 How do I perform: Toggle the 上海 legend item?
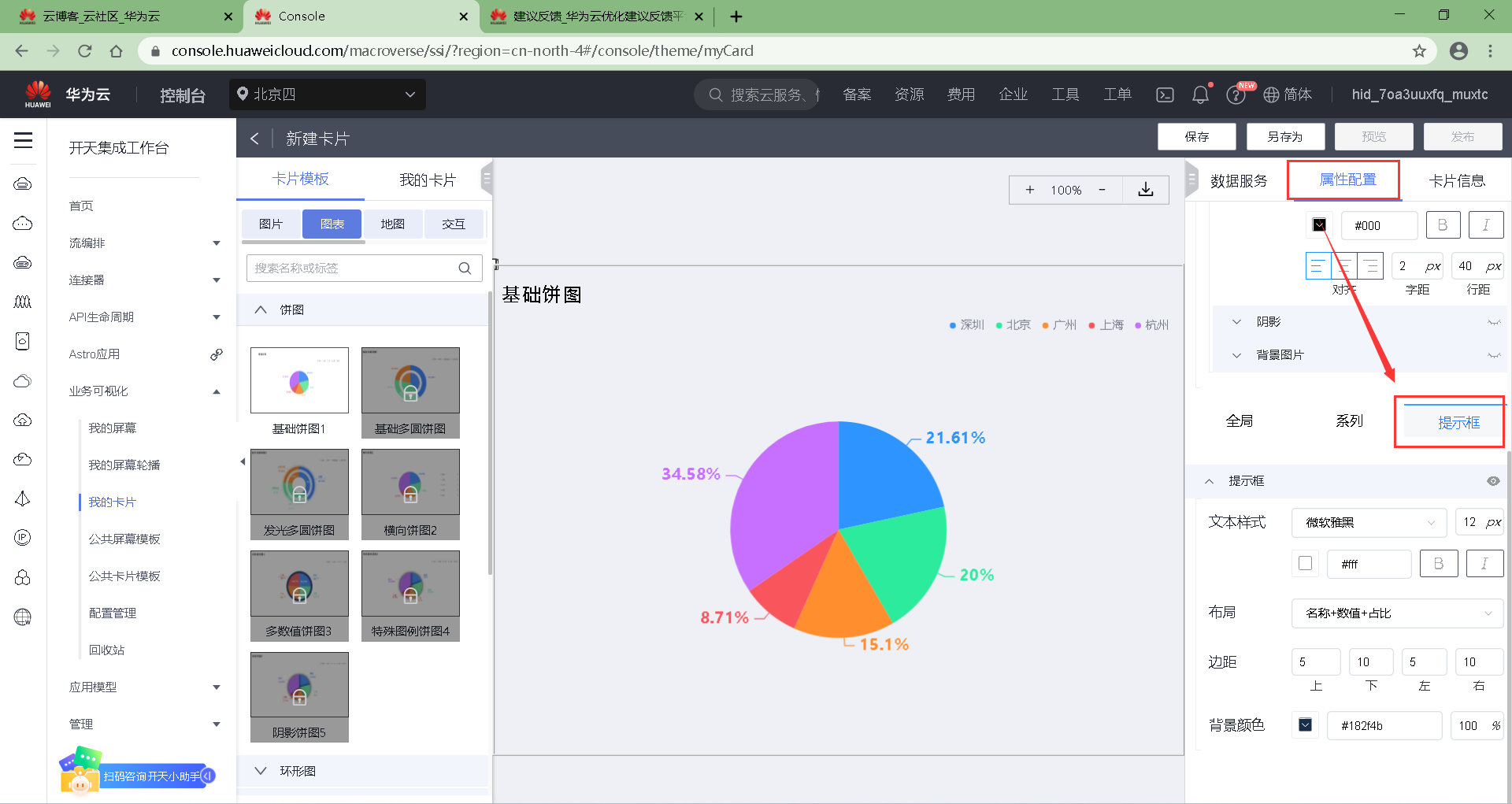coord(1106,325)
